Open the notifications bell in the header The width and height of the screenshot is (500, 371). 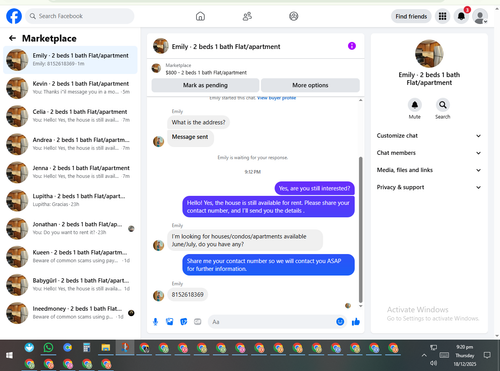tap(461, 16)
